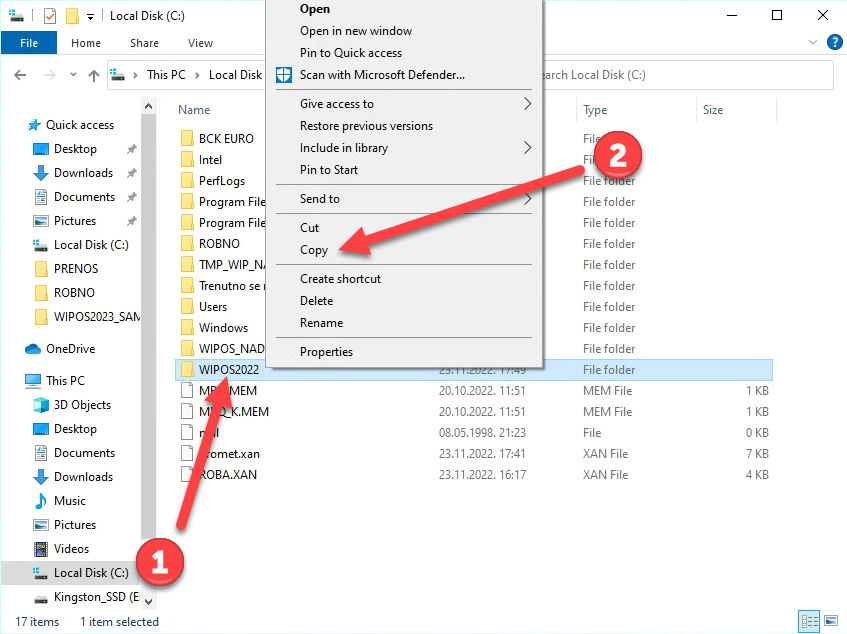847x634 pixels.
Task: Switch to the Details view layout
Action: tap(808, 621)
